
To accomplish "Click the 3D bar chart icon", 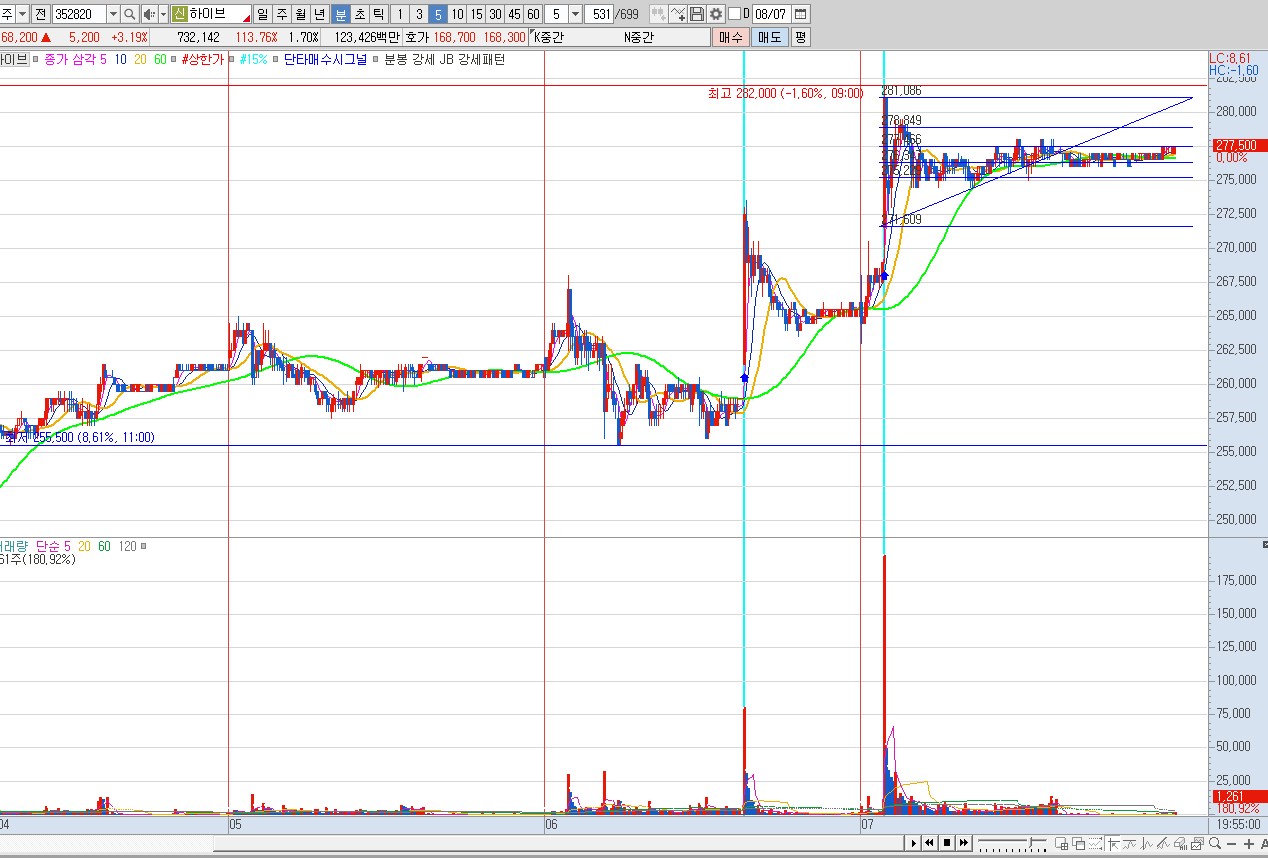I will (1181, 843).
